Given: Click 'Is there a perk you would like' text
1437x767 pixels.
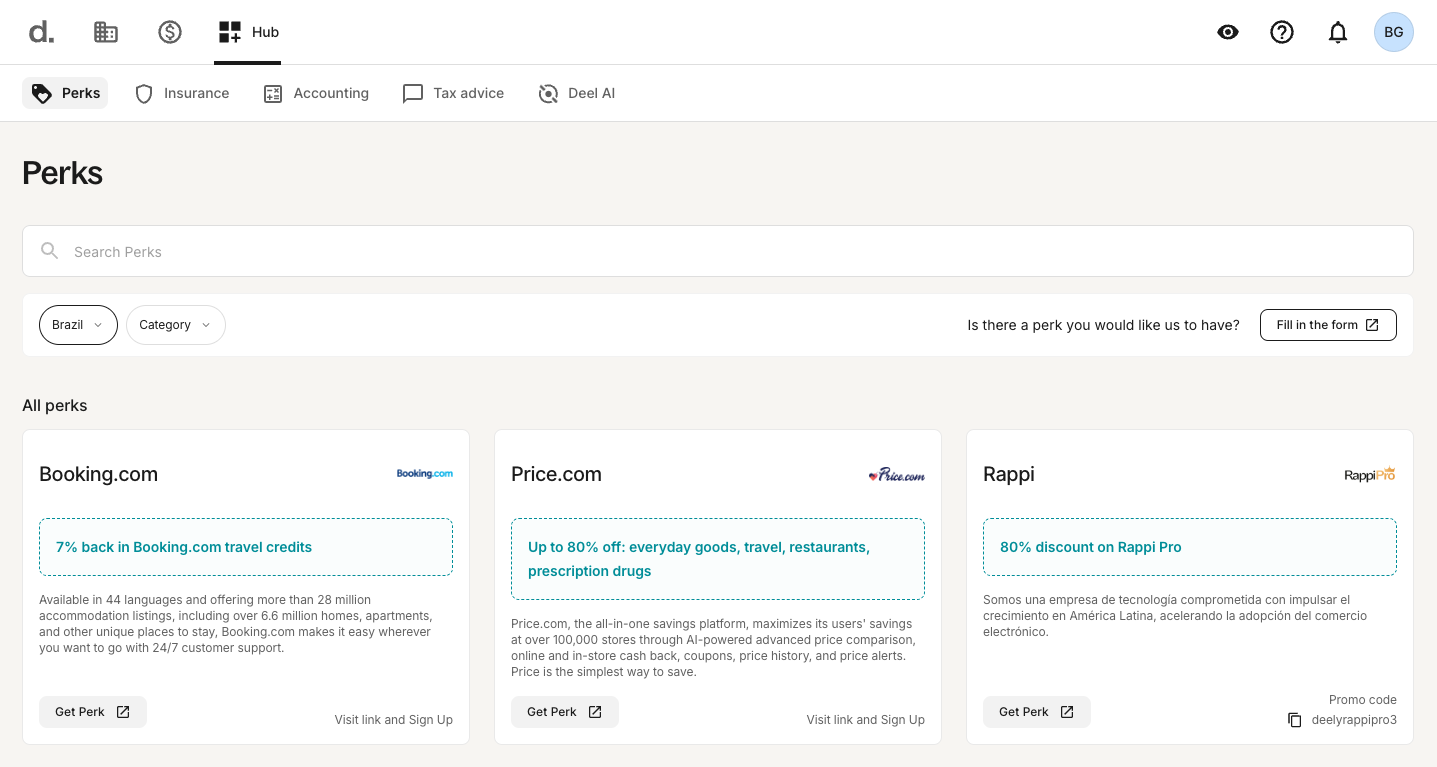Looking at the screenshot, I should tap(1104, 325).
